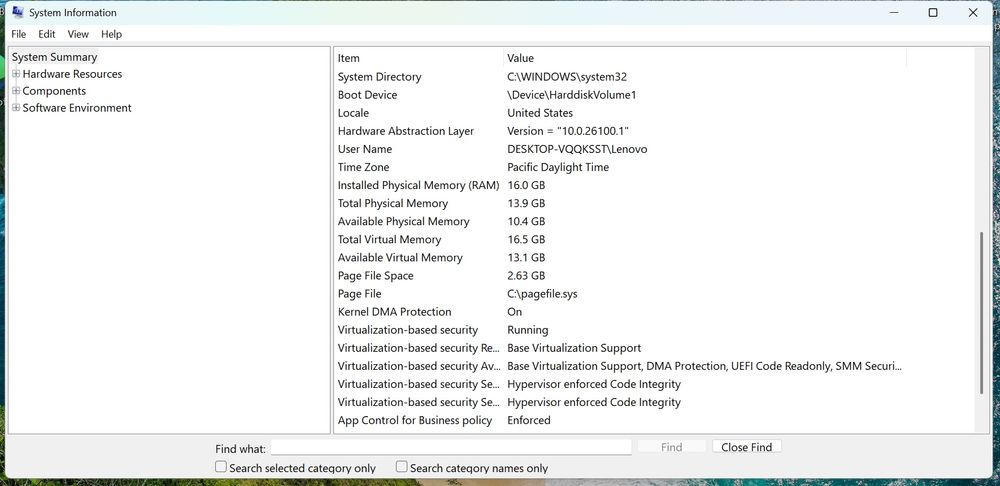Select the Available Physical Memory row

[x=619, y=221]
